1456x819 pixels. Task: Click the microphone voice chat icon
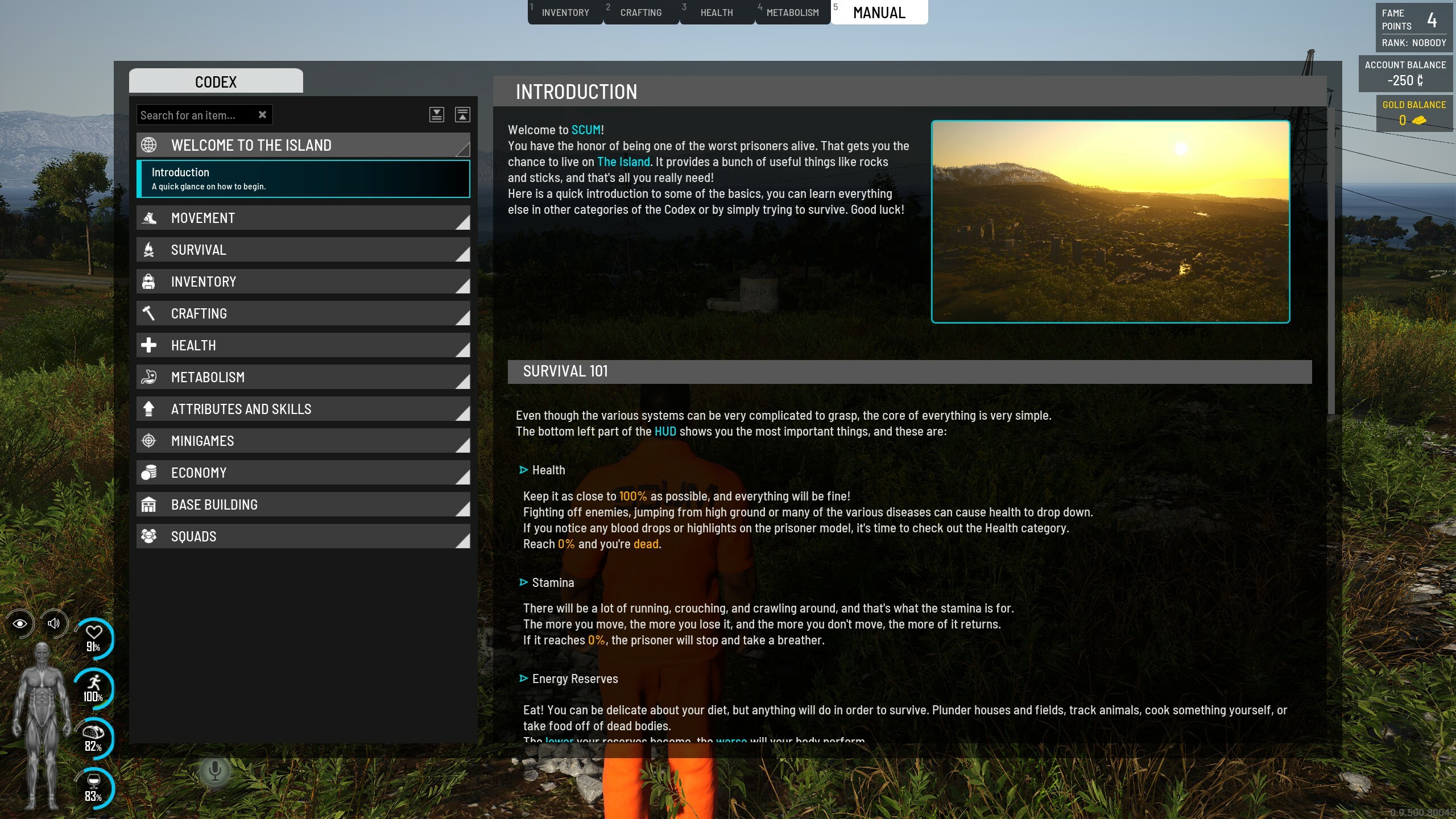215,771
